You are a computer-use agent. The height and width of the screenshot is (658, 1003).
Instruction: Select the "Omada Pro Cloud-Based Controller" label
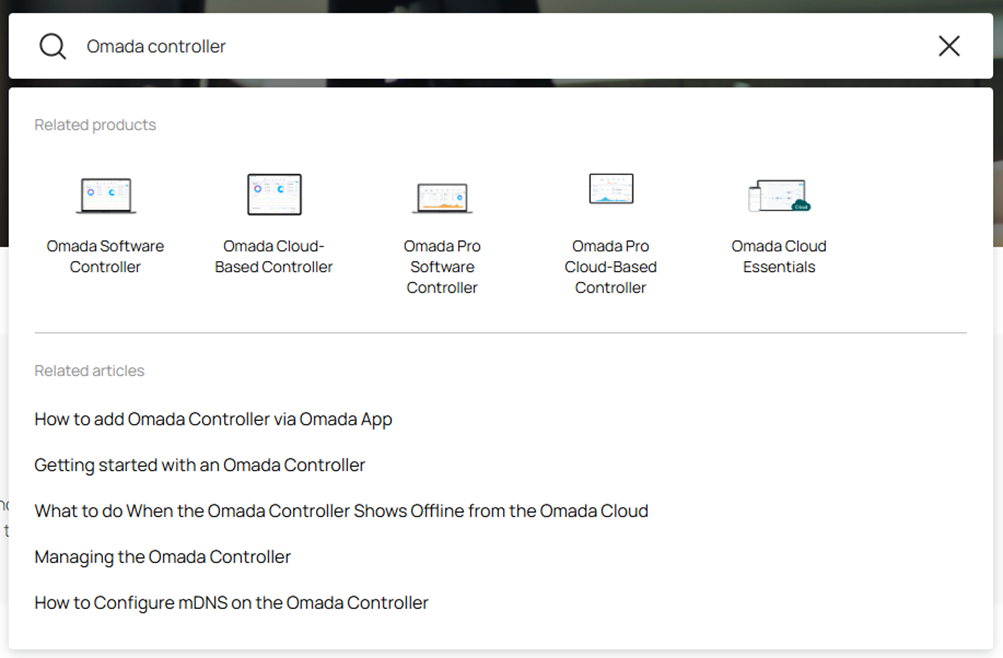tap(611, 267)
